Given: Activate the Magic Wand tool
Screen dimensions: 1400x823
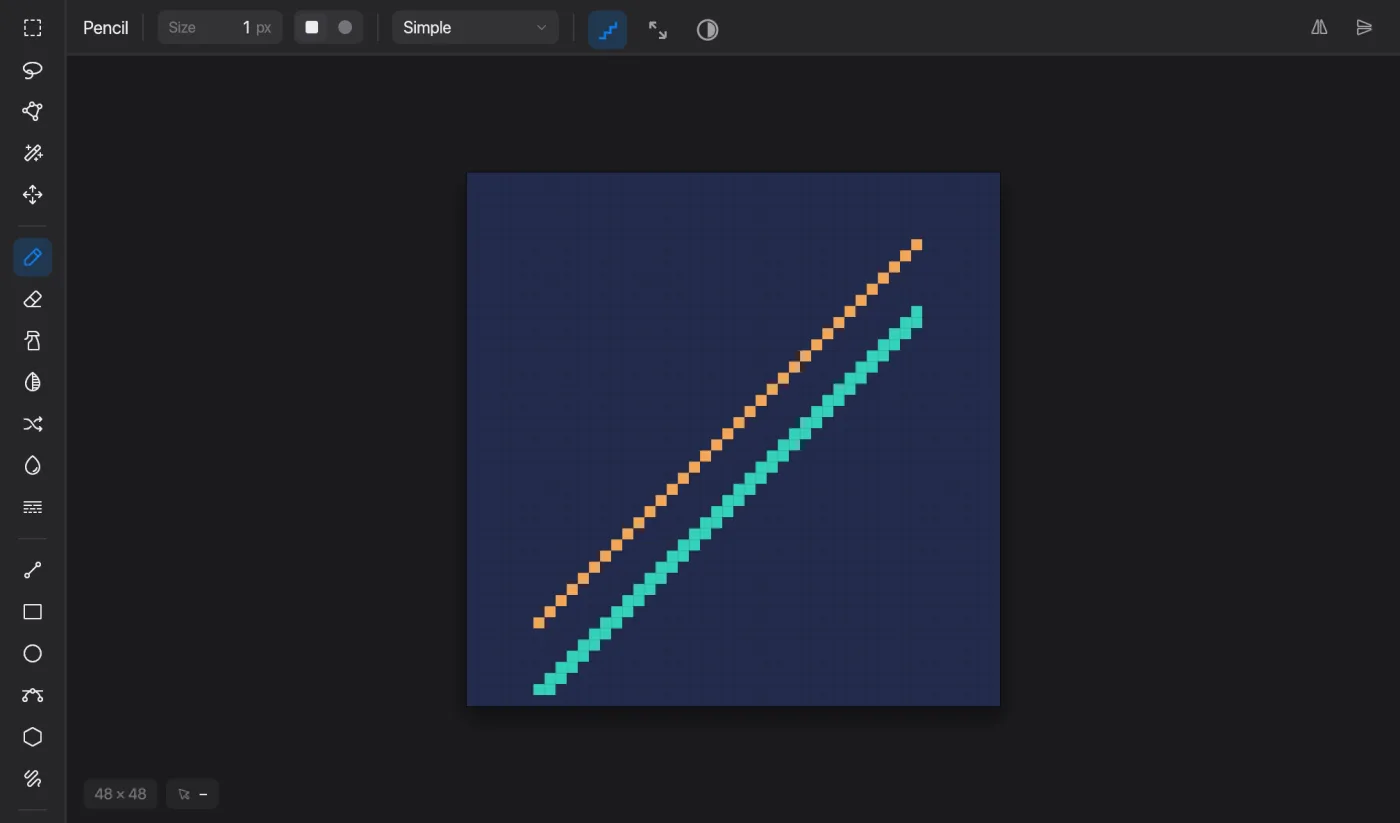Looking at the screenshot, I should (x=33, y=153).
